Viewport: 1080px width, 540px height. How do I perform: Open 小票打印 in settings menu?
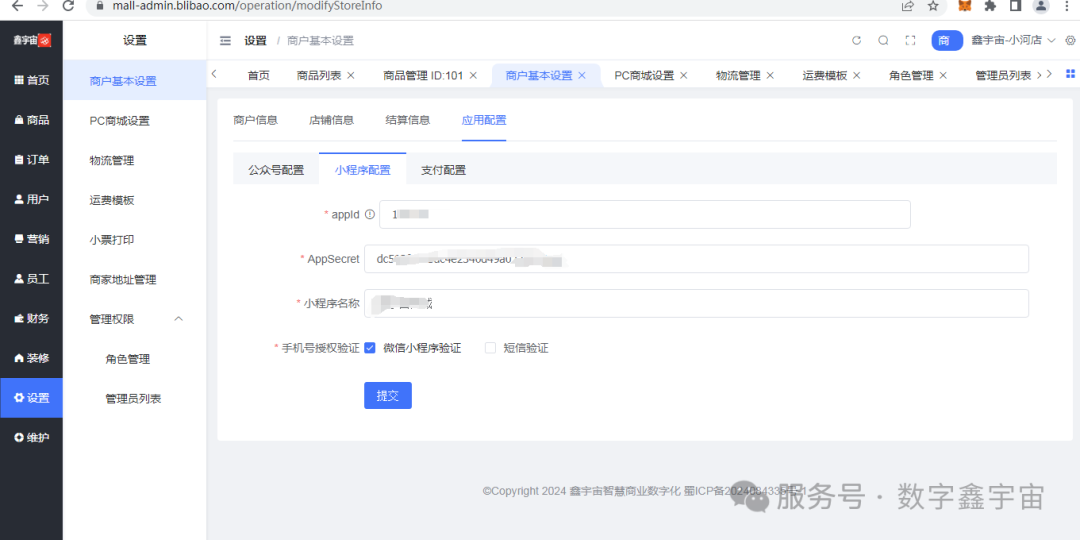pos(135,240)
